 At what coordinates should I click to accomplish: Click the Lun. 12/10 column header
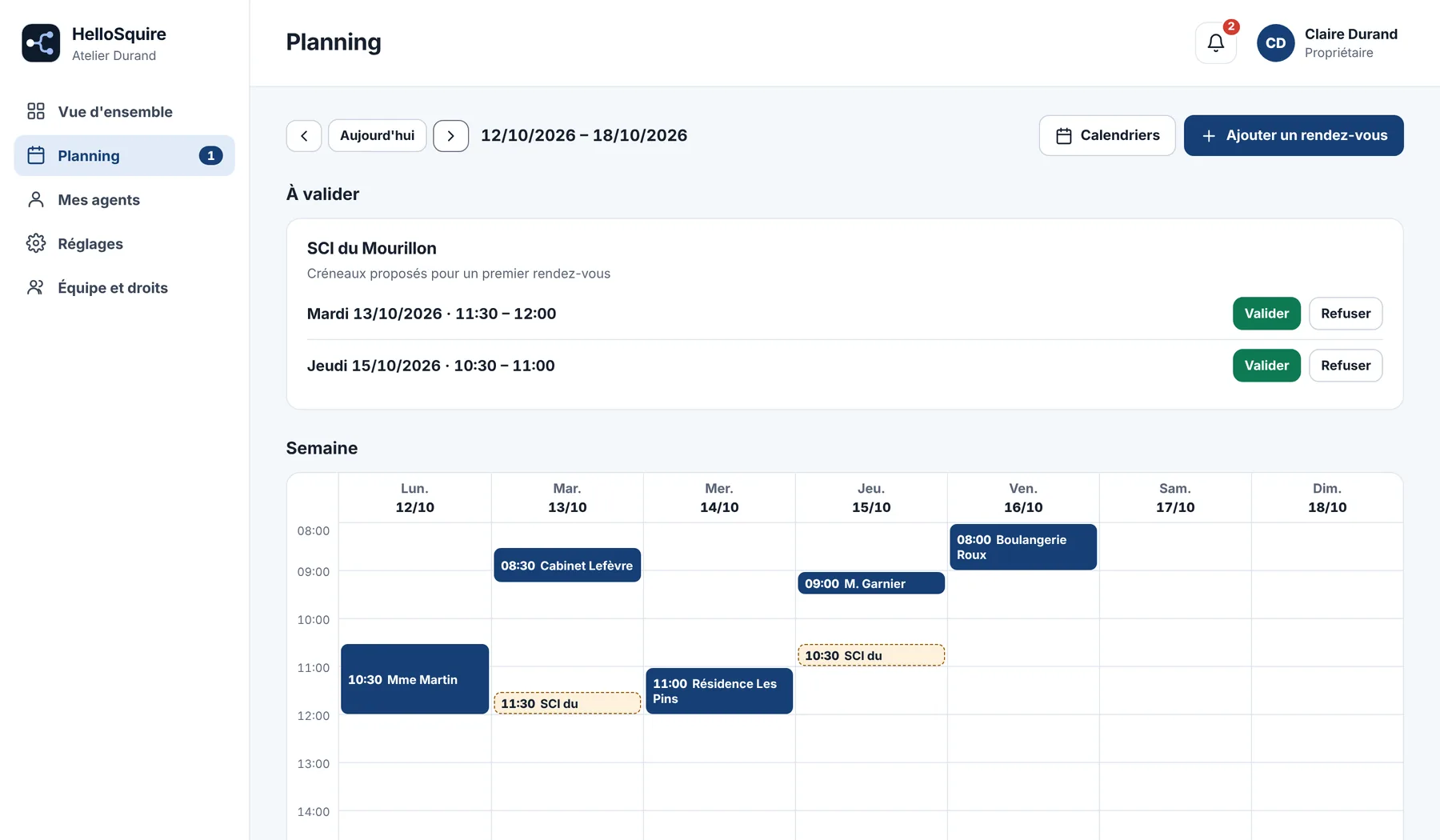414,498
